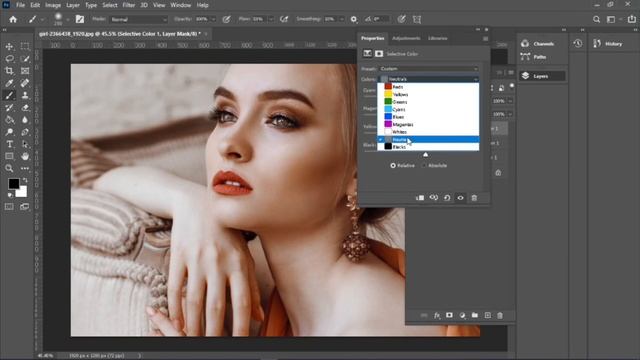Image resolution: width=640 pixels, height=360 pixels.
Task: Clip adjustment to layer icon
Action: [420, 198]
